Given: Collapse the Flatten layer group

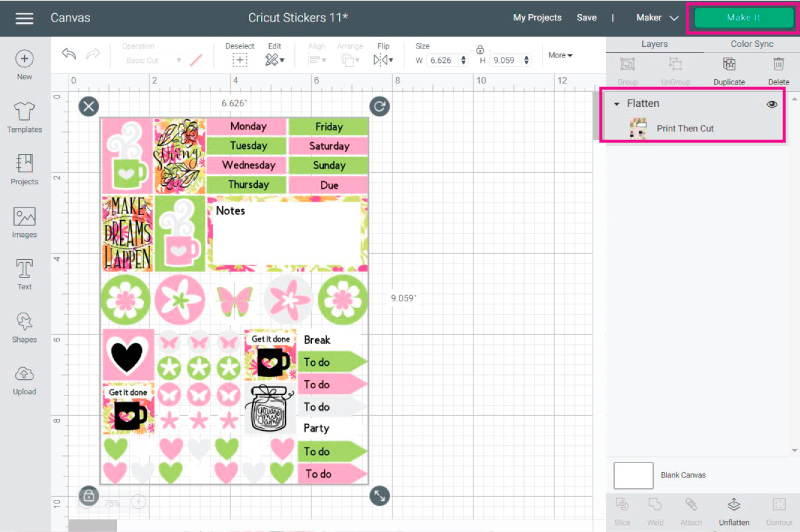Looking at the screenshot, I should point(616,104).
